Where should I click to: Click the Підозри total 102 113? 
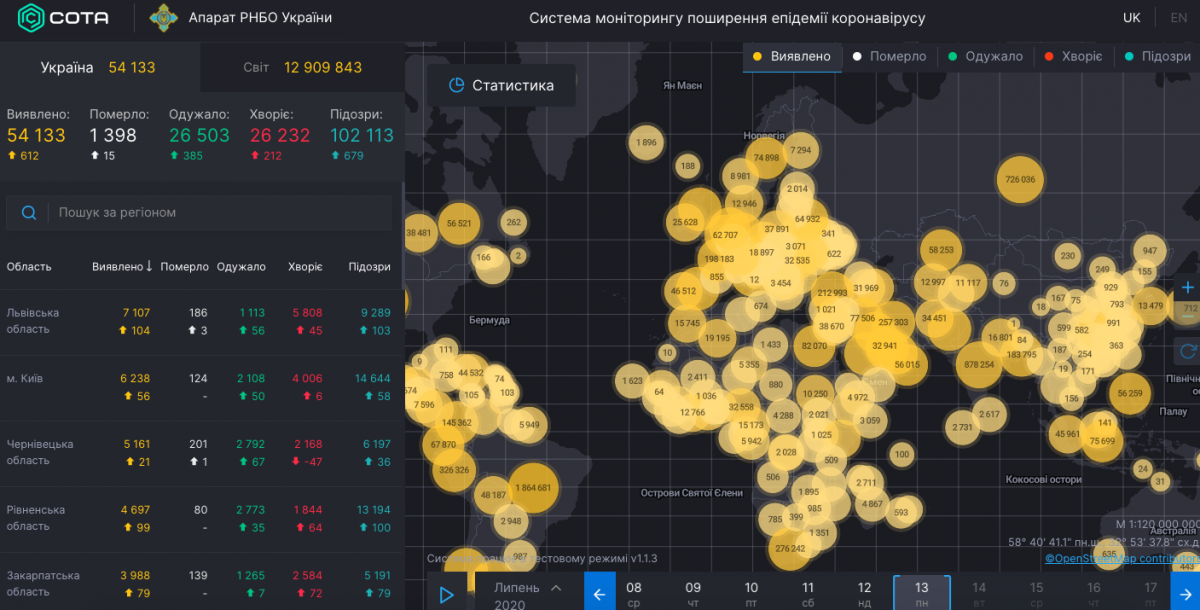tap(362, 135)
